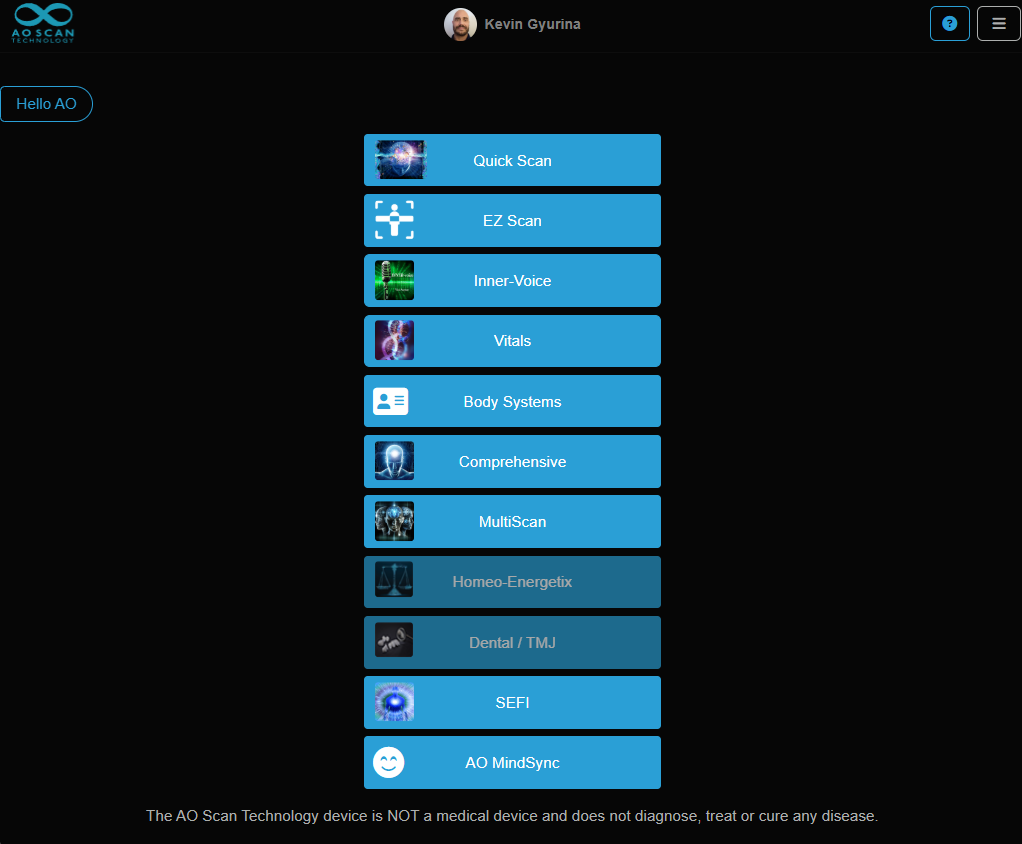1022x844 pixels.
Task: Start a Quick Scan
Action: point(512,160)
